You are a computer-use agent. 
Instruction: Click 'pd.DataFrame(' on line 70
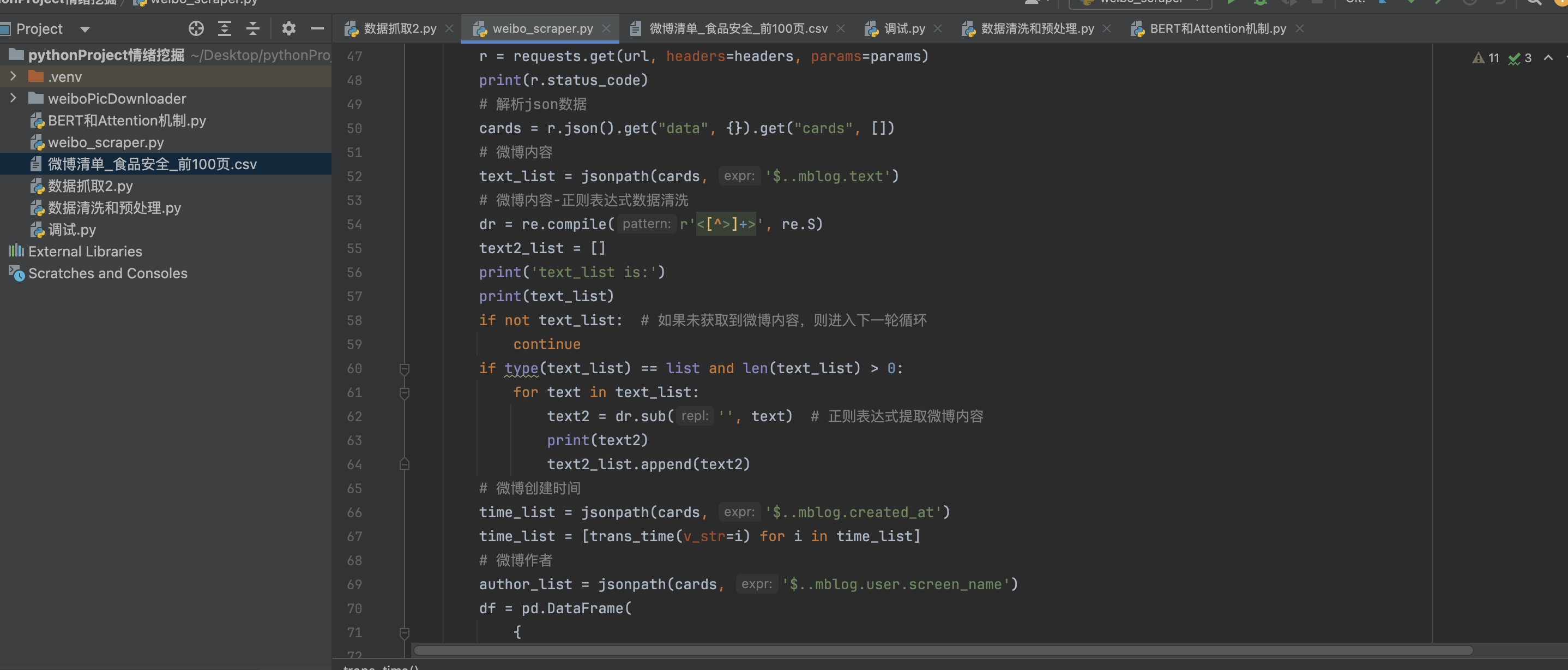[x=576, y=608]
